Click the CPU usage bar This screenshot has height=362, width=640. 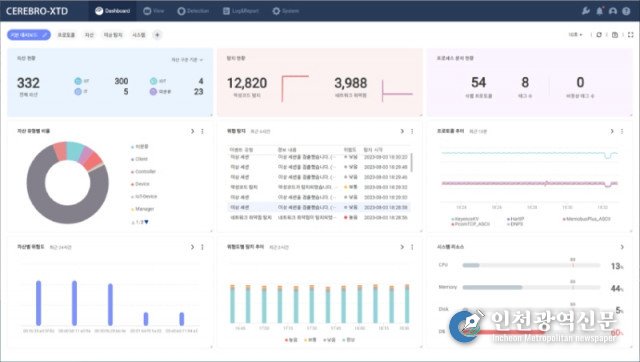531,265
